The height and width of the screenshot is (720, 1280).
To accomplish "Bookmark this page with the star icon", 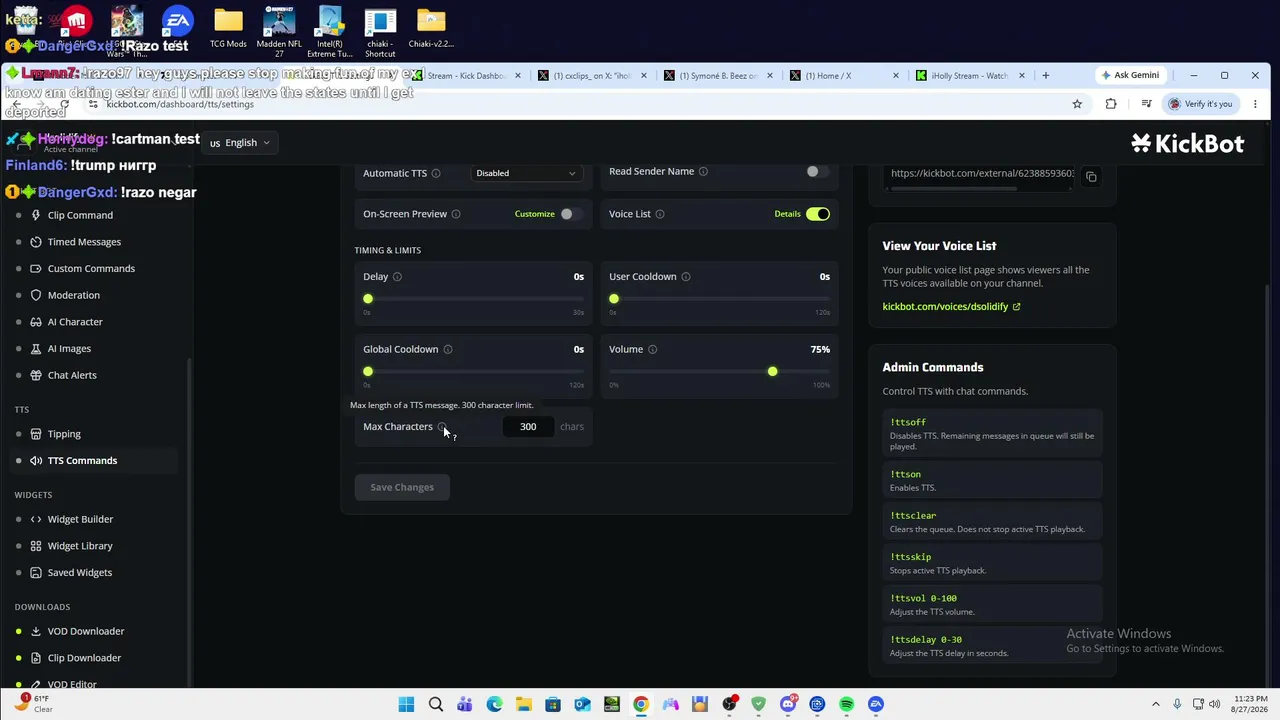I will click(1077, 104).
